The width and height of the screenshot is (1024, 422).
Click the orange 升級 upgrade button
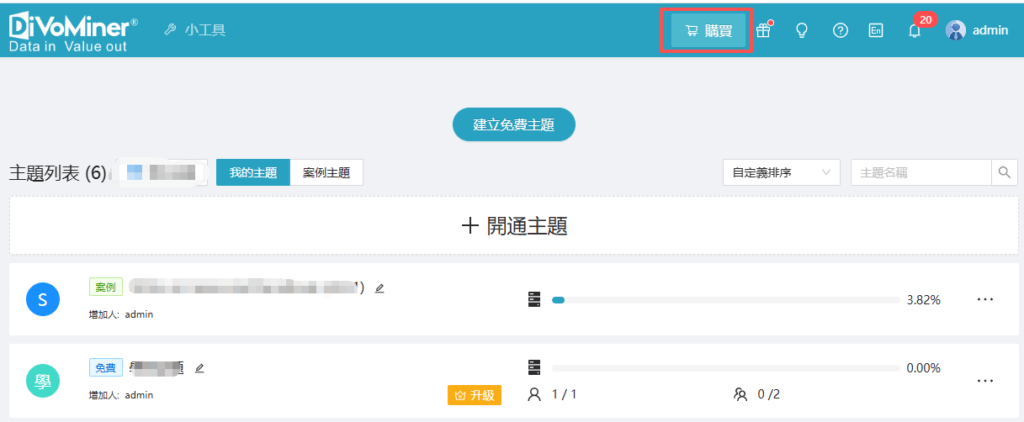[x=474, y=395]
